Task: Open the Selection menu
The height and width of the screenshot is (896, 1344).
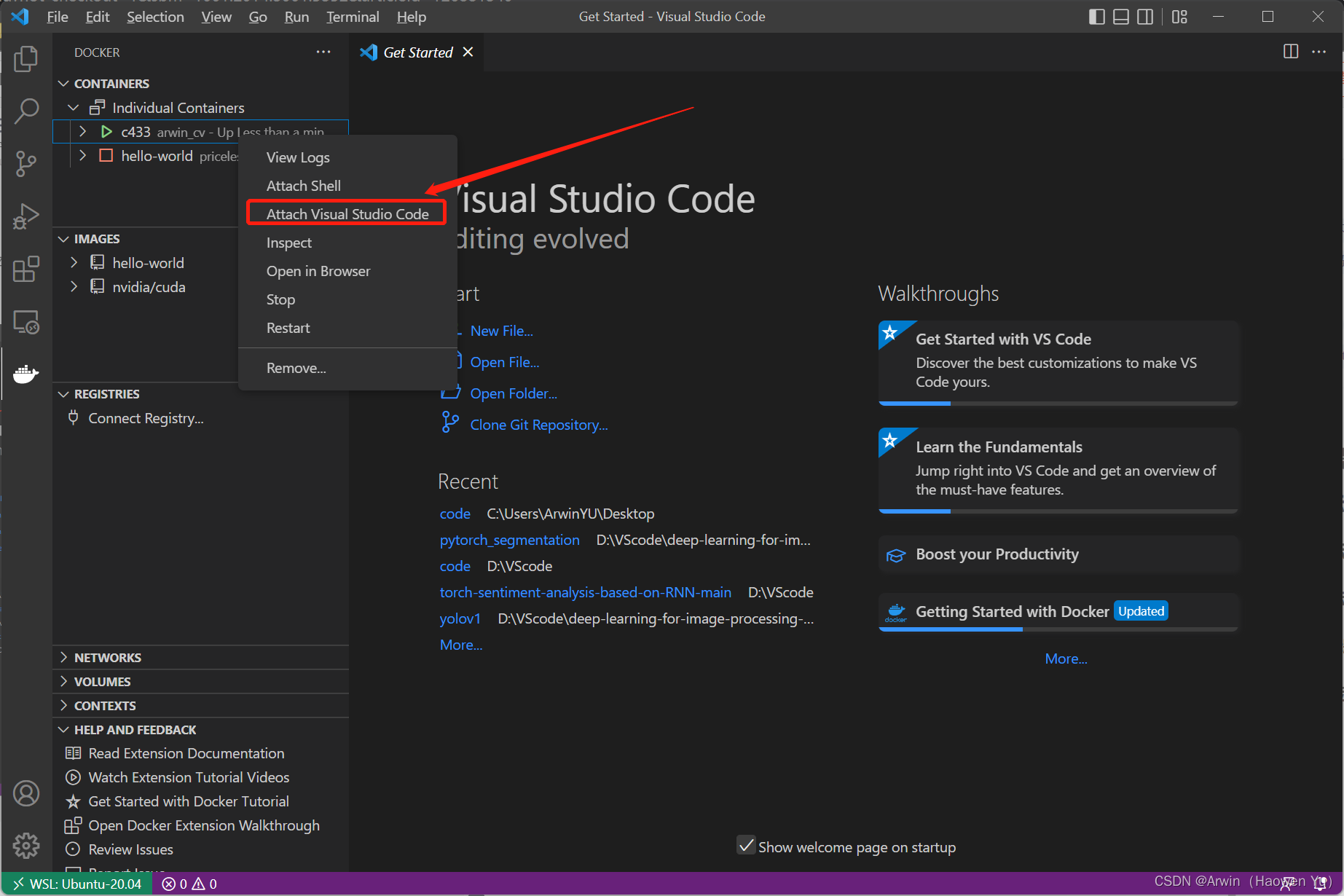Action: point(155,17)
